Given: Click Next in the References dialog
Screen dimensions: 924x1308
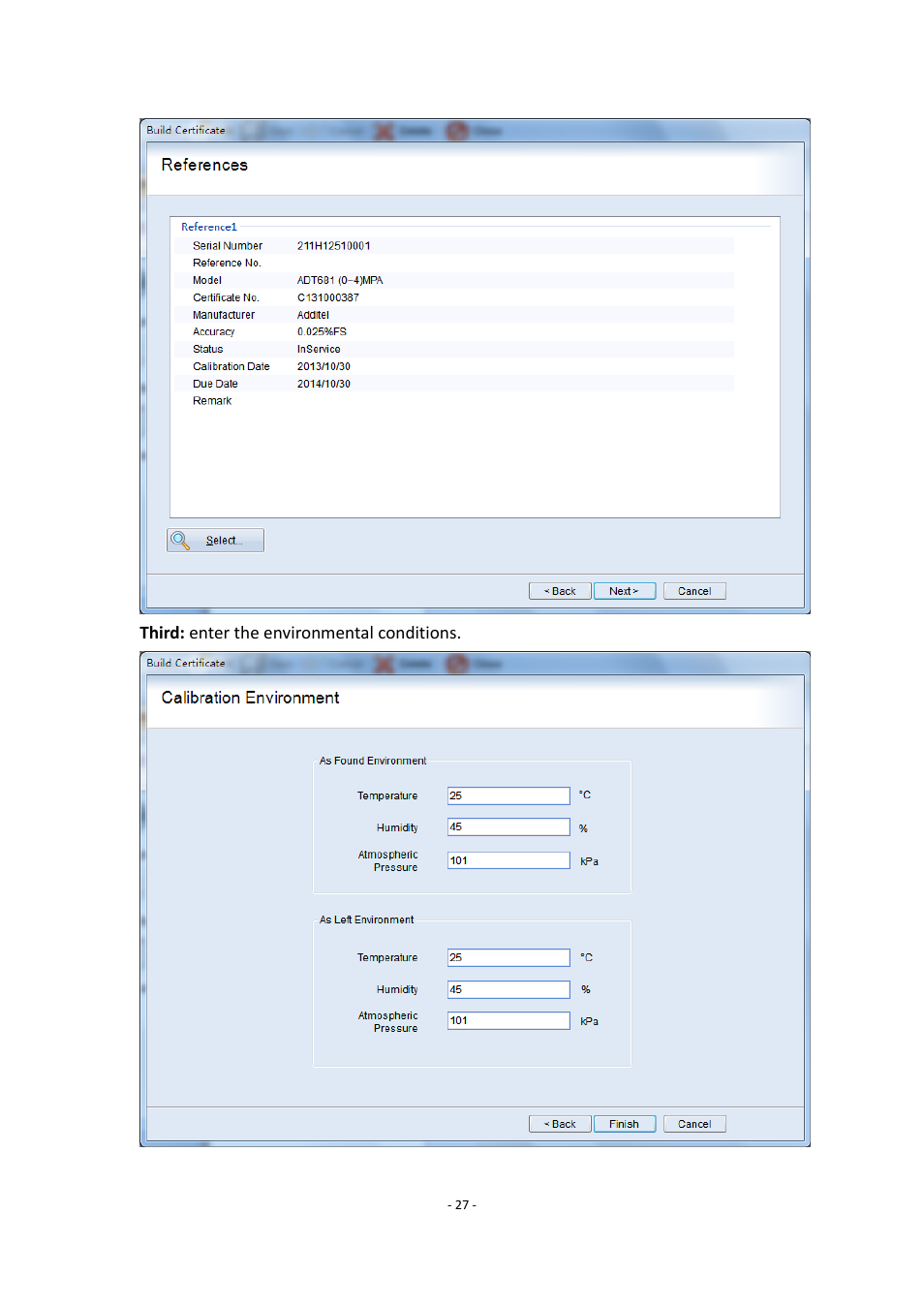Looking at the screenshot, I should 625,591.
